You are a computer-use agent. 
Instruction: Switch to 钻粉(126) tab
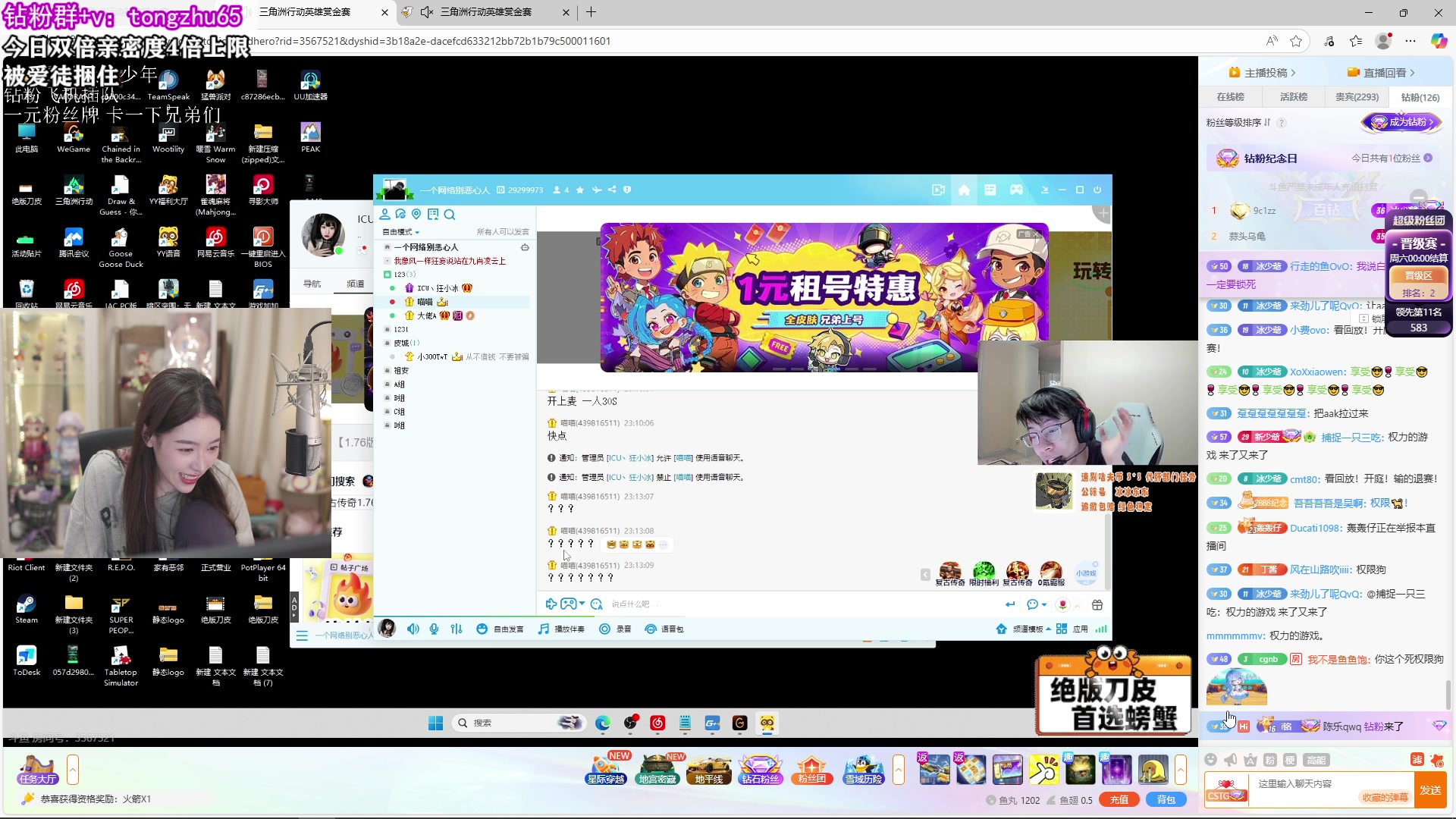[1420, 98]
